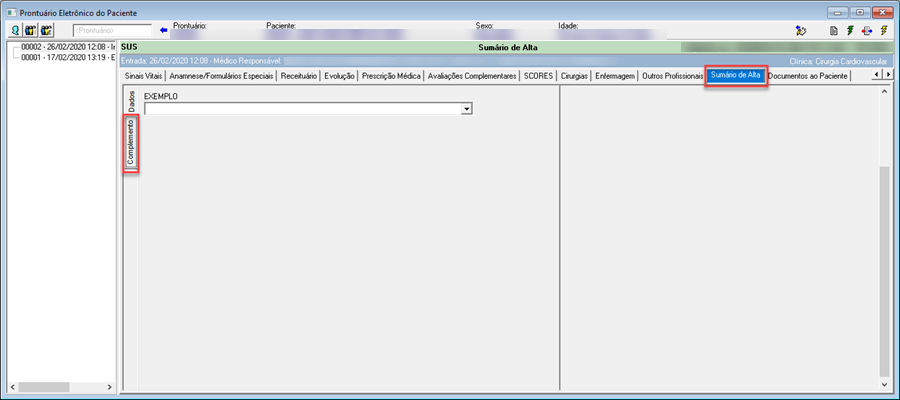The width and height of the screenshot is (900, 400).
Task: Click the red and blue arrows transfer icon
Action: [x=867, y=31]
